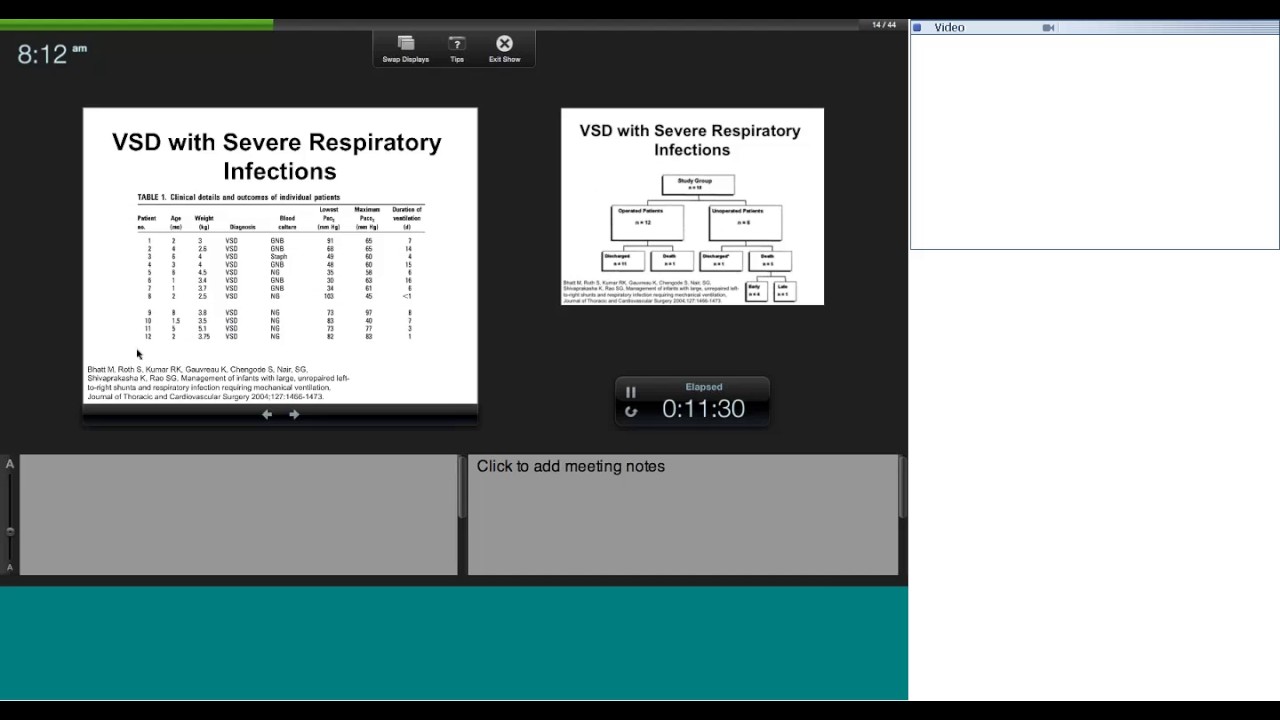Go to previous slide using left arrow
The image size is (1280, 720).
point(267,414)
